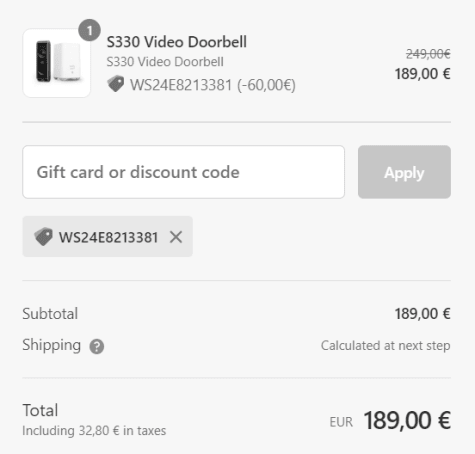475x454 pixels.
Task: Select the S330 Video Doorbell product title
Action: point(177,42)
